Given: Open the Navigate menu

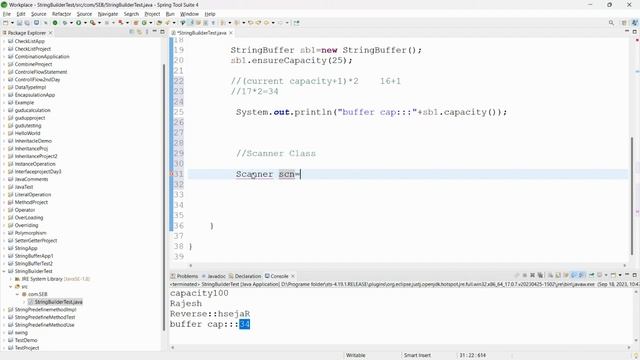Looking at the screenshot, I should tap(108, 14).
